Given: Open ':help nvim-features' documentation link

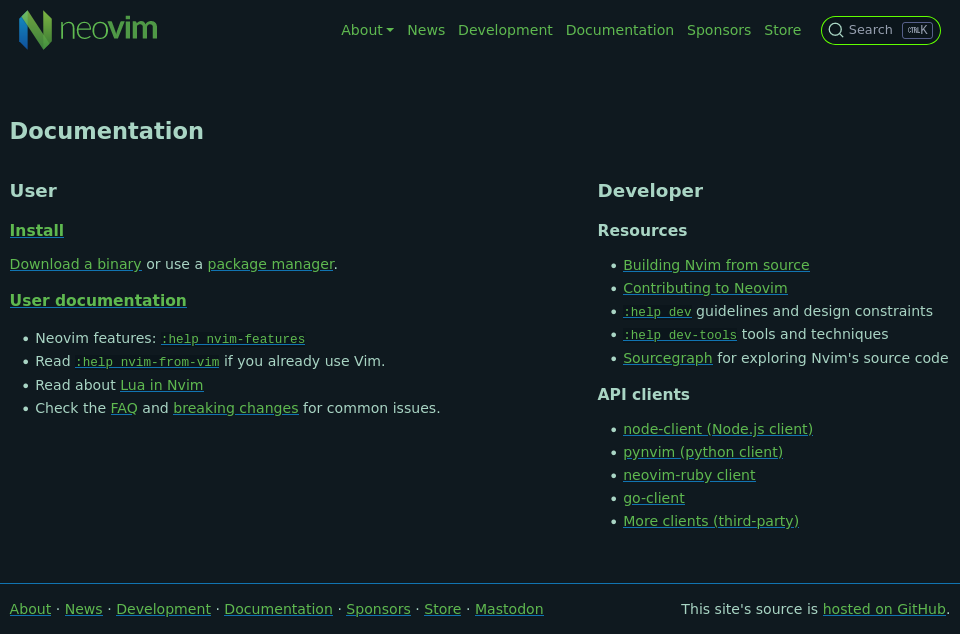Looking at the screenshot, I should 233,338.
